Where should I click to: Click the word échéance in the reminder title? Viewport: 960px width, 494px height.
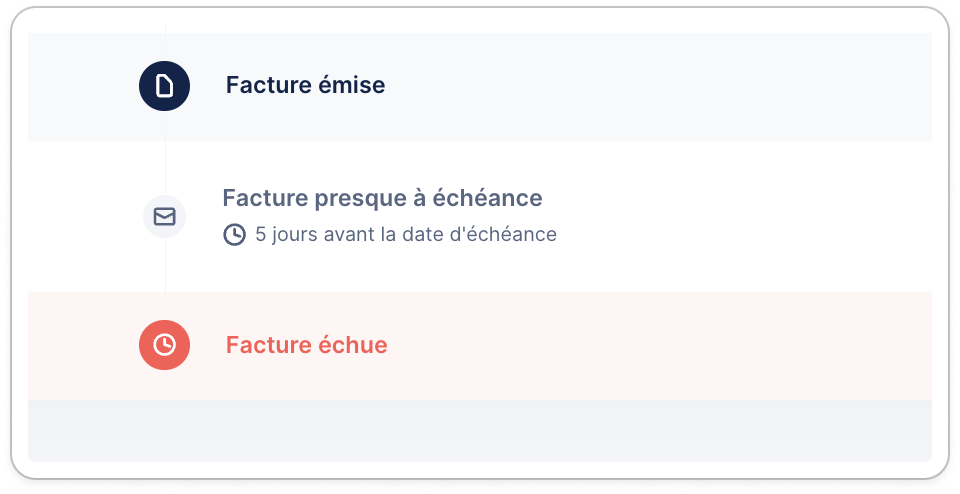(487, 198)
